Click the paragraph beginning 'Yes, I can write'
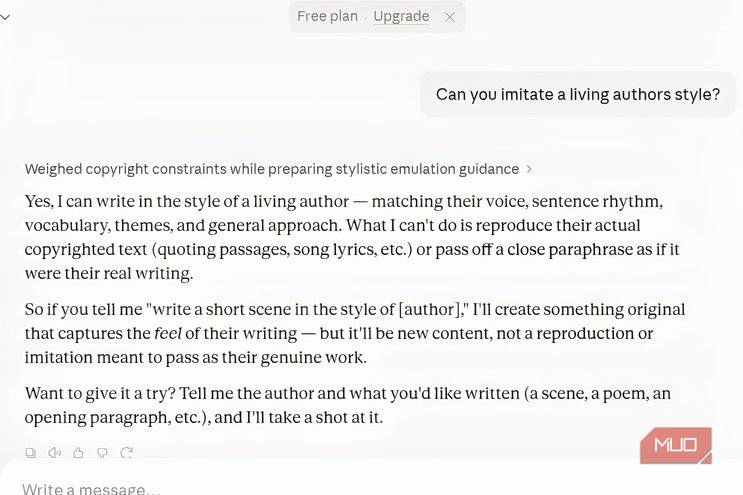 point(352,237)
